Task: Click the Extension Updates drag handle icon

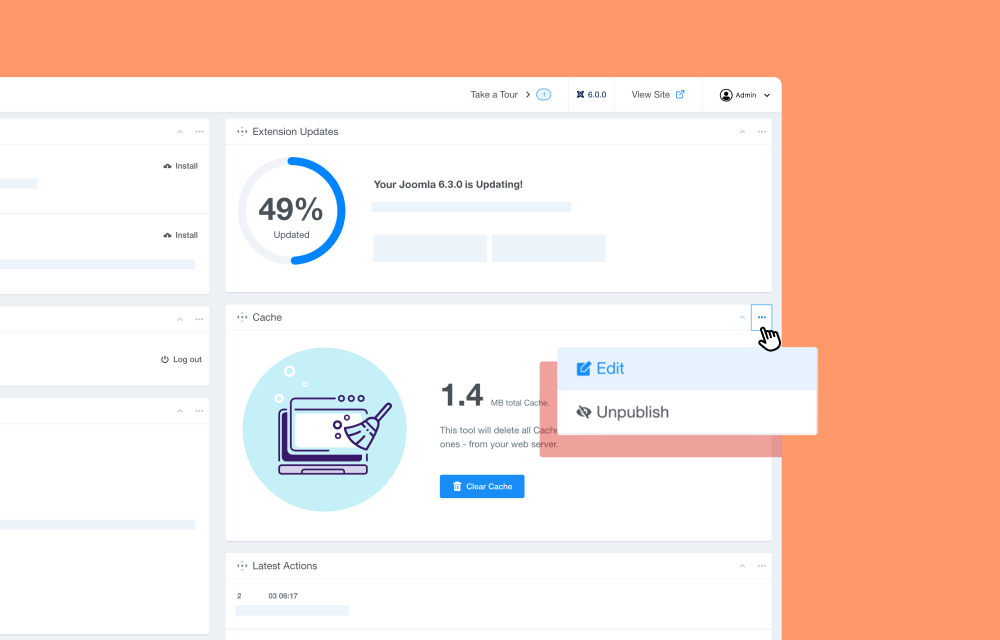Action: pos(242,132)
